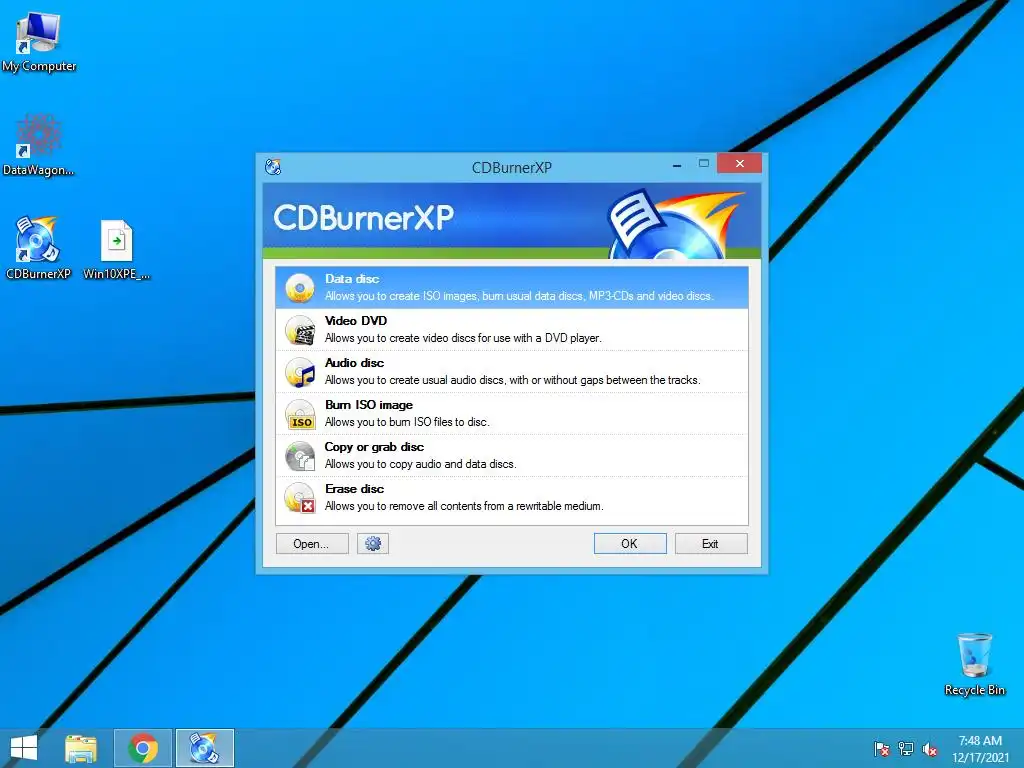Viewport: 1024px width, 768px height.
Task: Click 'Allows you to copy audio and data discs.'
Action: tap(421, 464)
